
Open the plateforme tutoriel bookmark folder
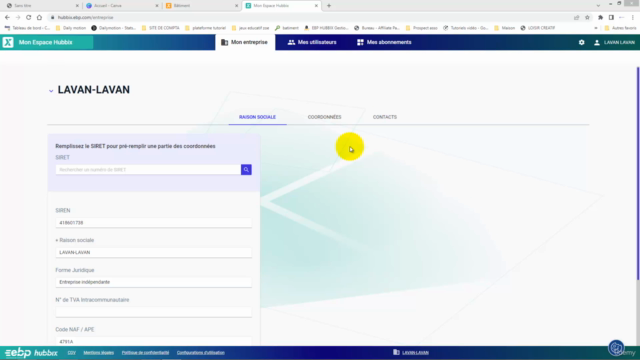[x=205, y=28]
